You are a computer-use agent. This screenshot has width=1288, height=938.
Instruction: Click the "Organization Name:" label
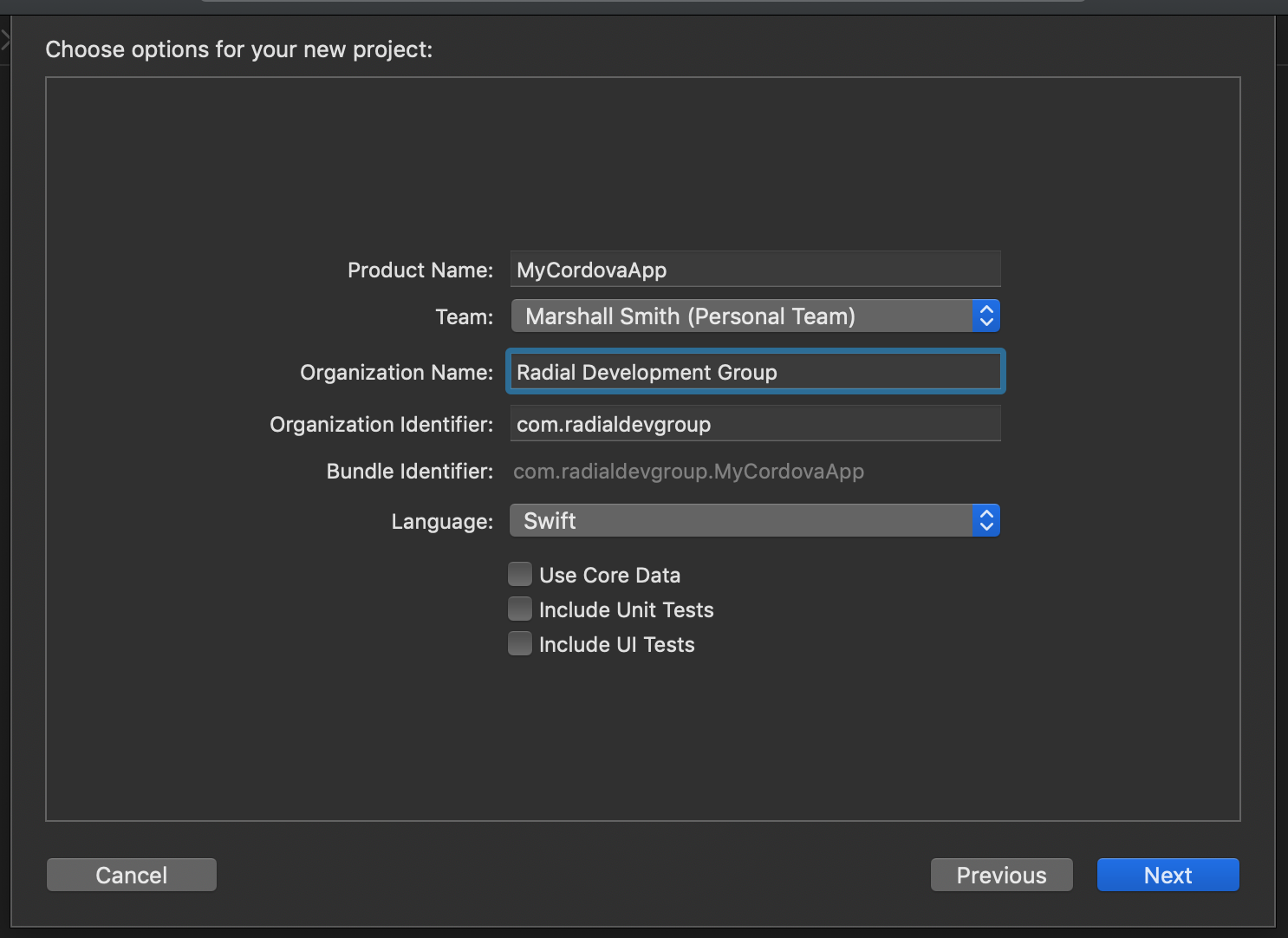click(x=396, y=373)
